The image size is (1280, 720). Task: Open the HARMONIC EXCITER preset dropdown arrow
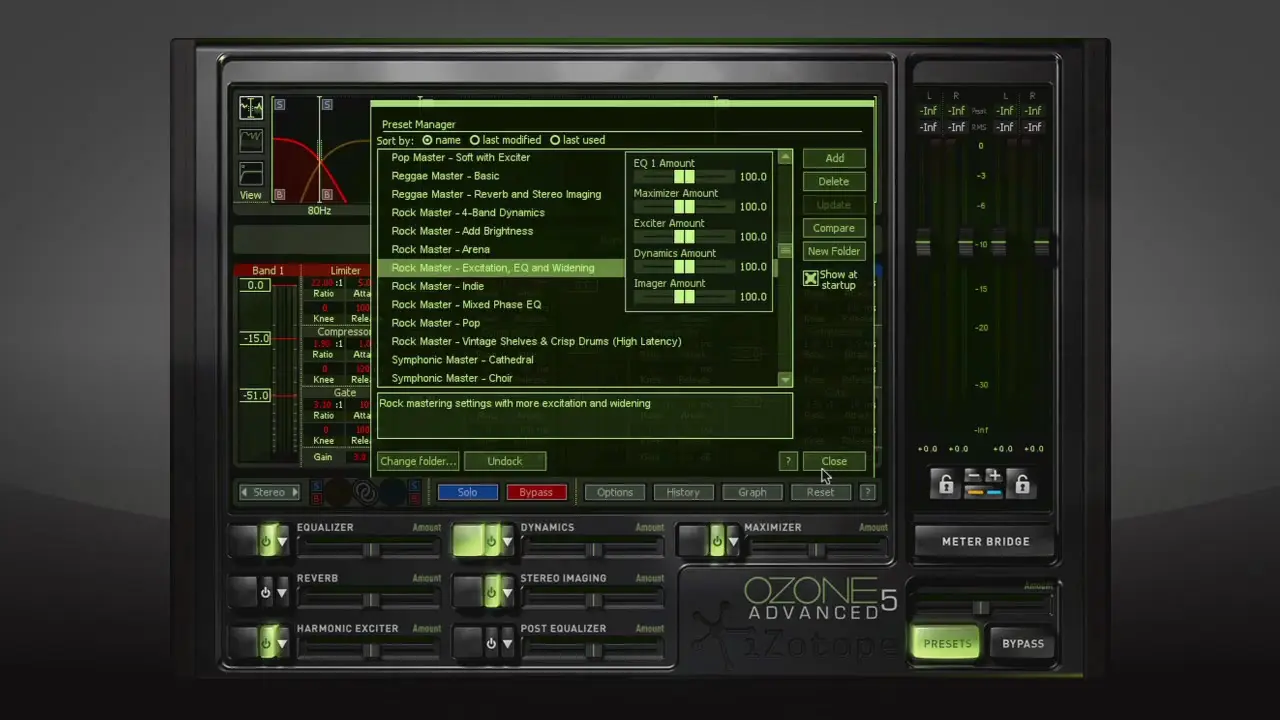pyautogui.click(x=282, y=644)
